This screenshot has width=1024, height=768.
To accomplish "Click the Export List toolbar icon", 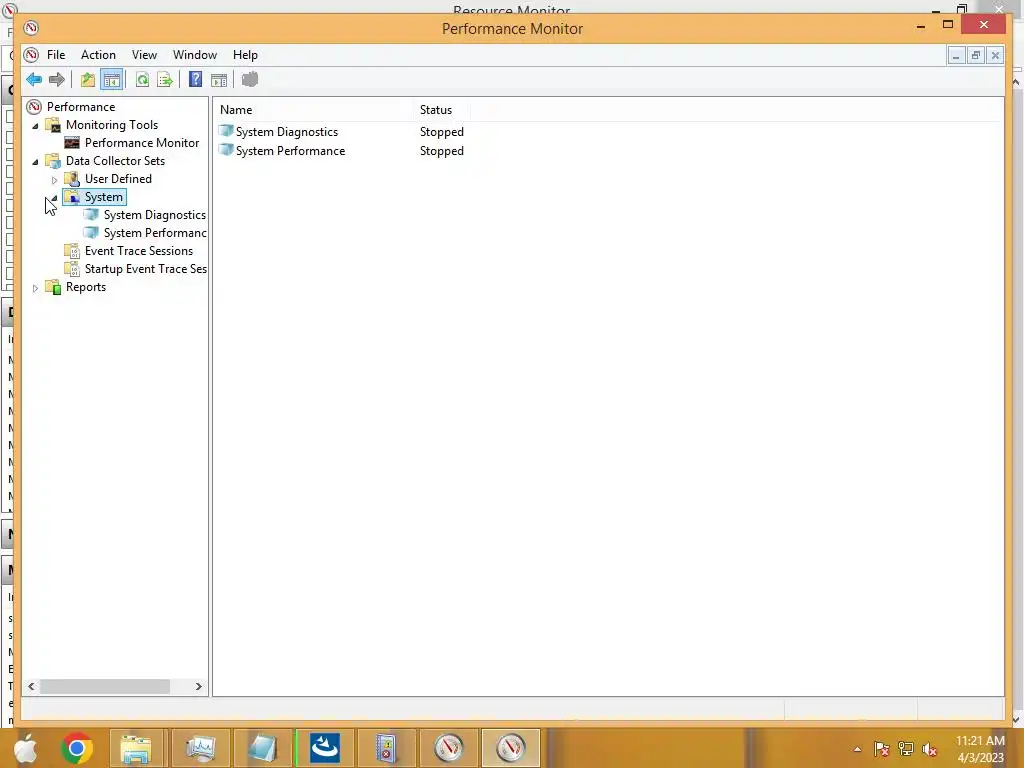I will point(165,80).
